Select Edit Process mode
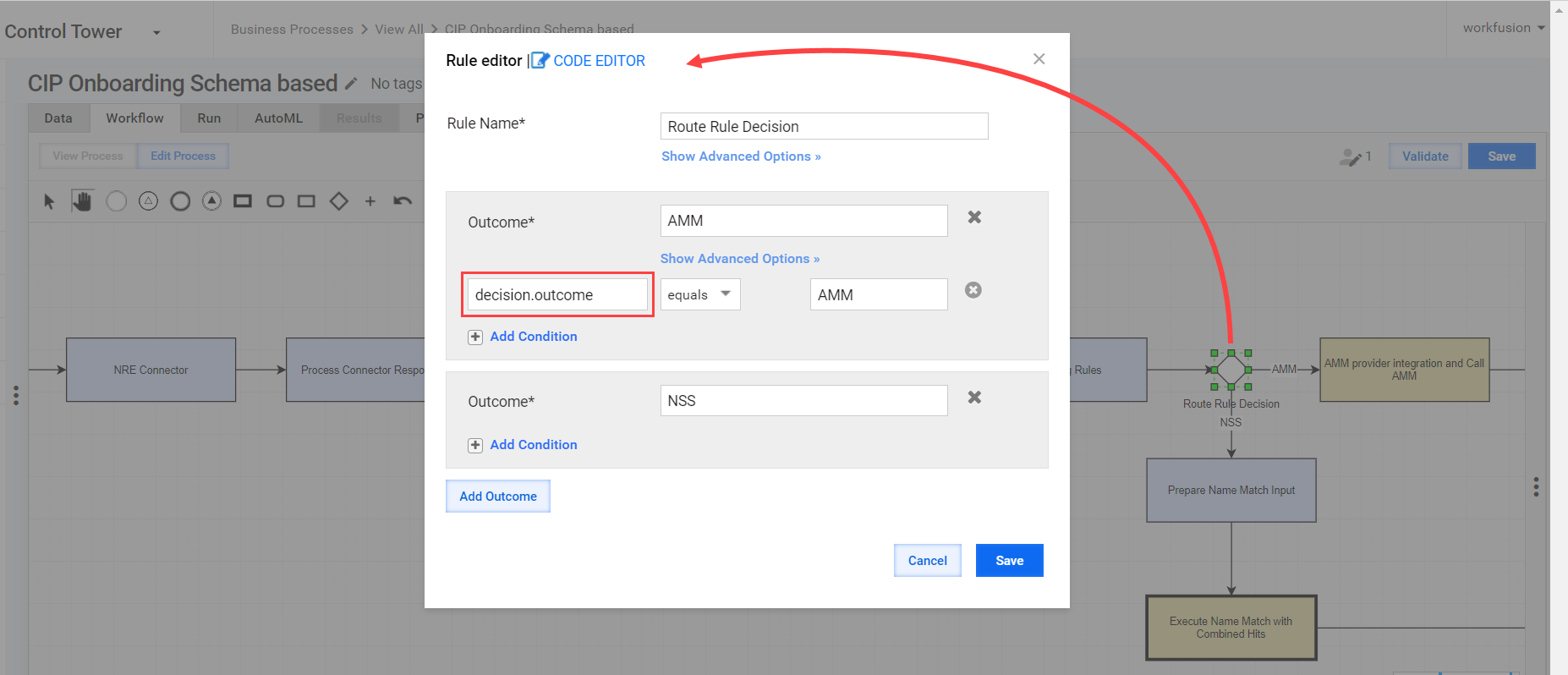 [183, 156]
